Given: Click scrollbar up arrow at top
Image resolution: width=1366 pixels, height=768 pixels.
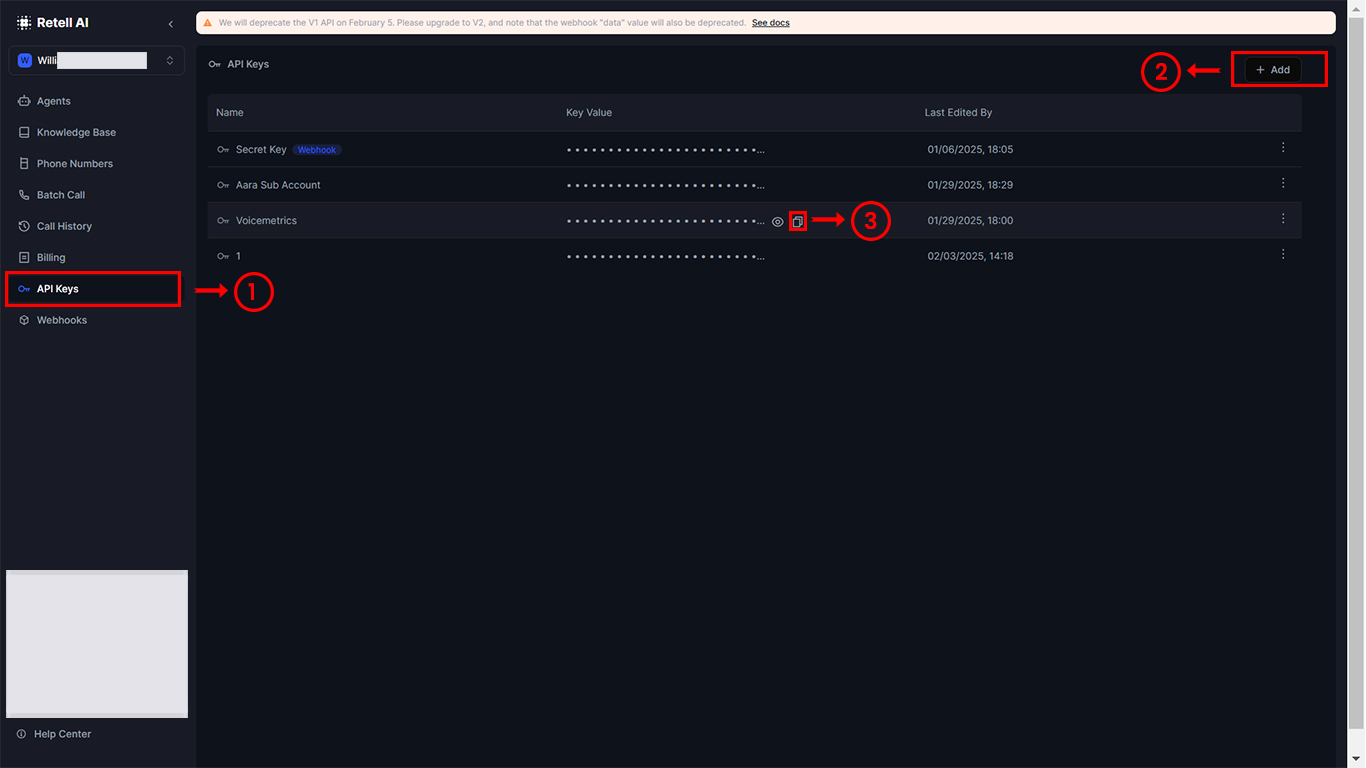Looking at the screenshot, I should coord(1357,7).
